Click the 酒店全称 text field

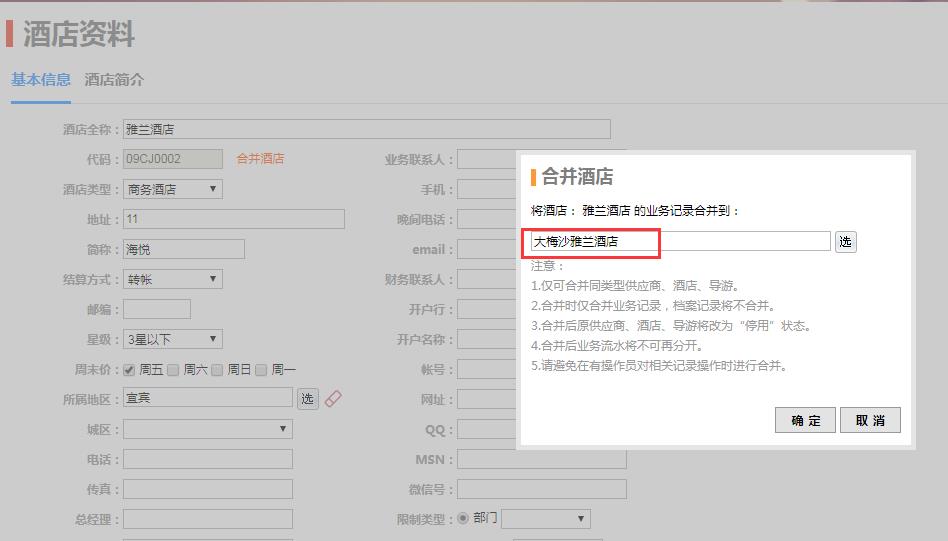tap(366, 129)
